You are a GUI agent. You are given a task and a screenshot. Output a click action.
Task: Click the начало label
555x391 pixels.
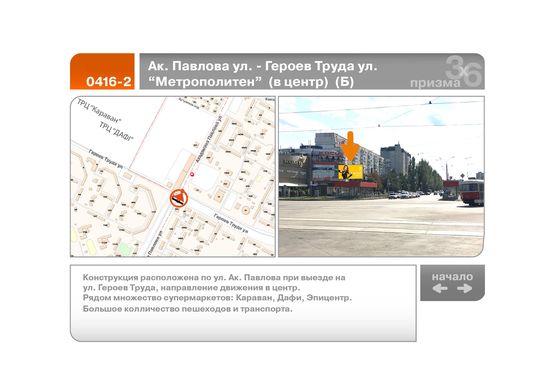[452, 276]
